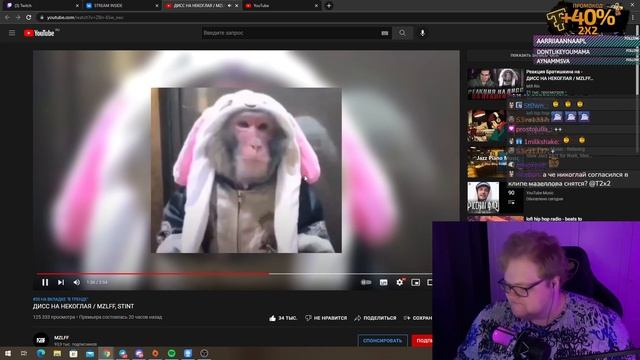Pause the YouTube video
Screen dimensions: 640x360
tap(45, 282)
